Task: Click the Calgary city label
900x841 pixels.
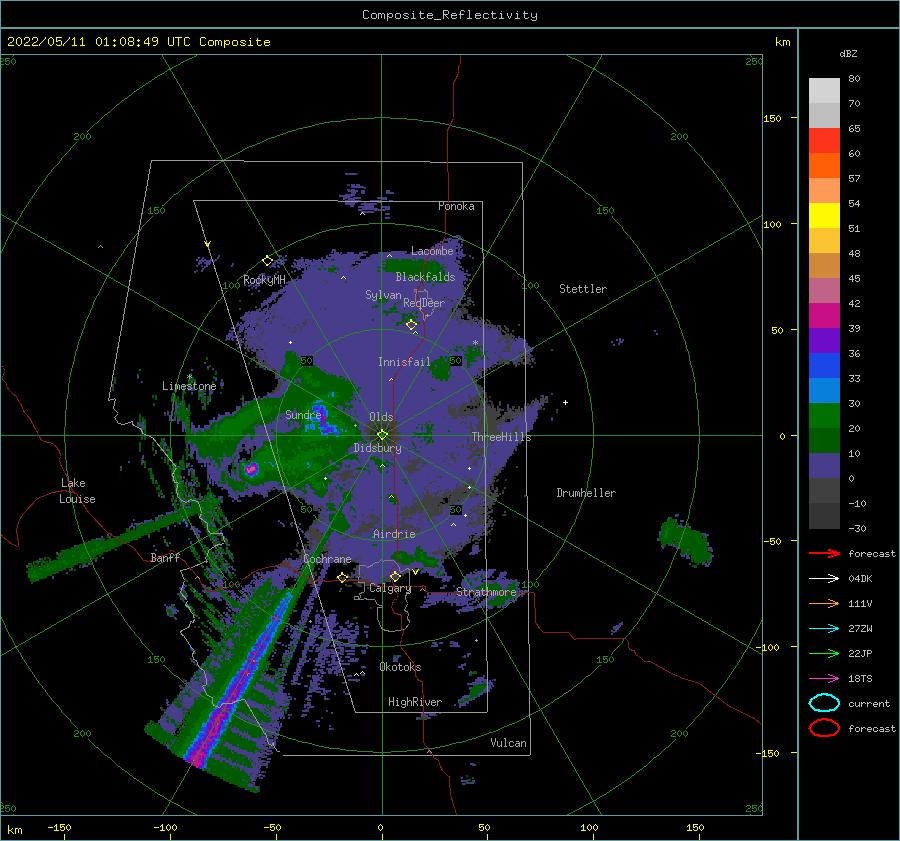Action: (x=390, y=588)
